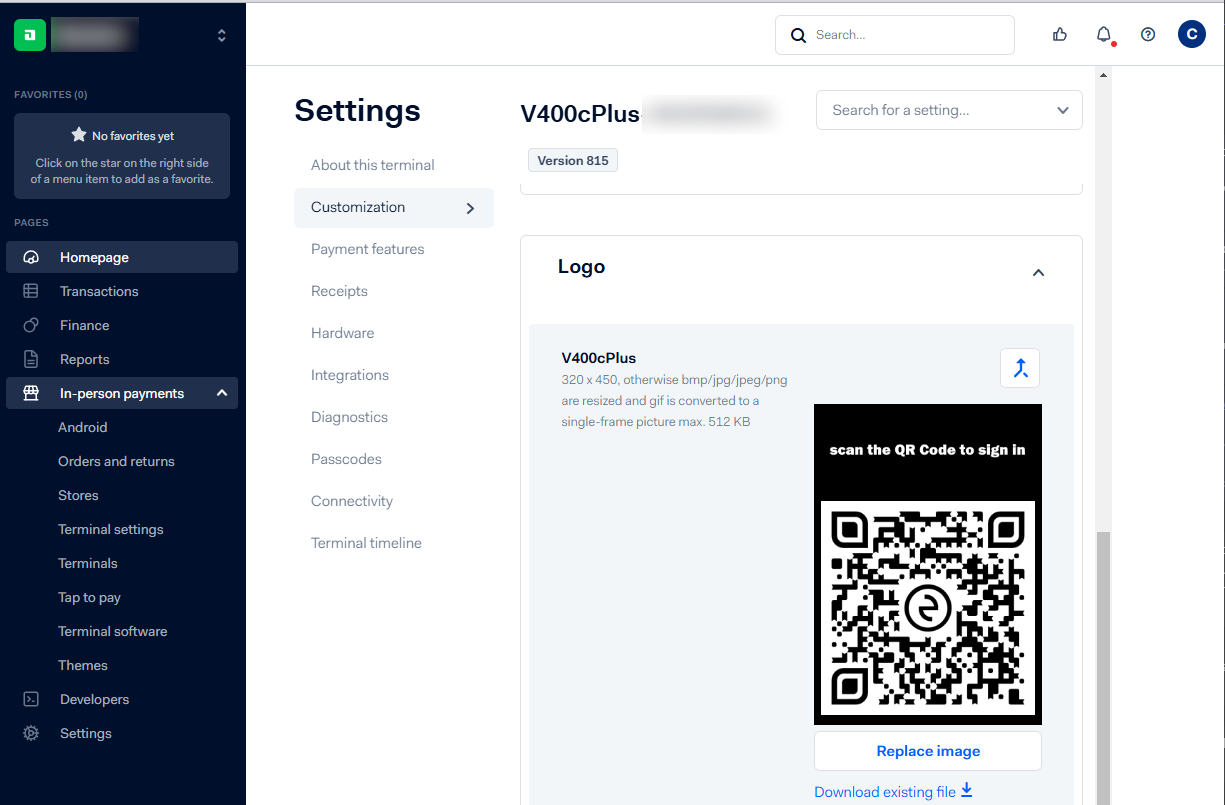Open Terminal settings in sidebar

point(111,529)
